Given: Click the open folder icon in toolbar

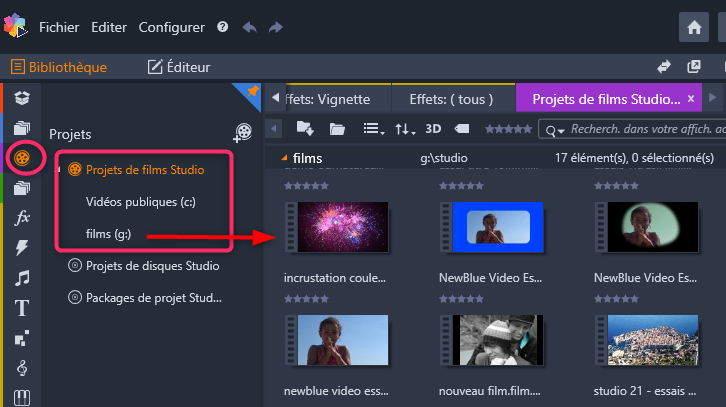Looking at the screenshot, I should [337, 129].
